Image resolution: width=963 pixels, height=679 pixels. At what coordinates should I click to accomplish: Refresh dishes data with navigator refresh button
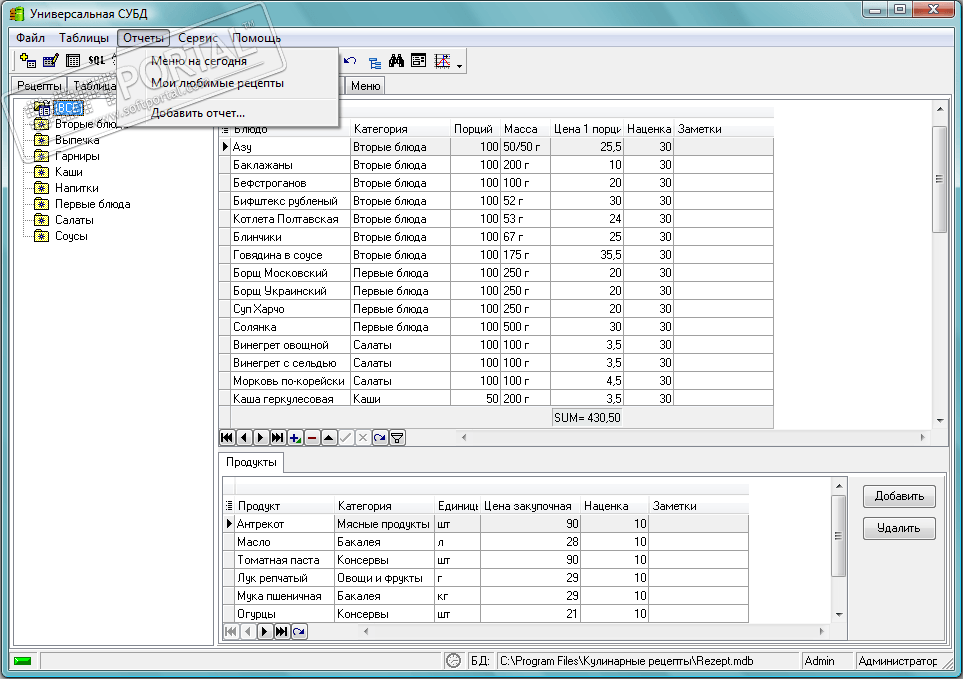click(380, 438)
